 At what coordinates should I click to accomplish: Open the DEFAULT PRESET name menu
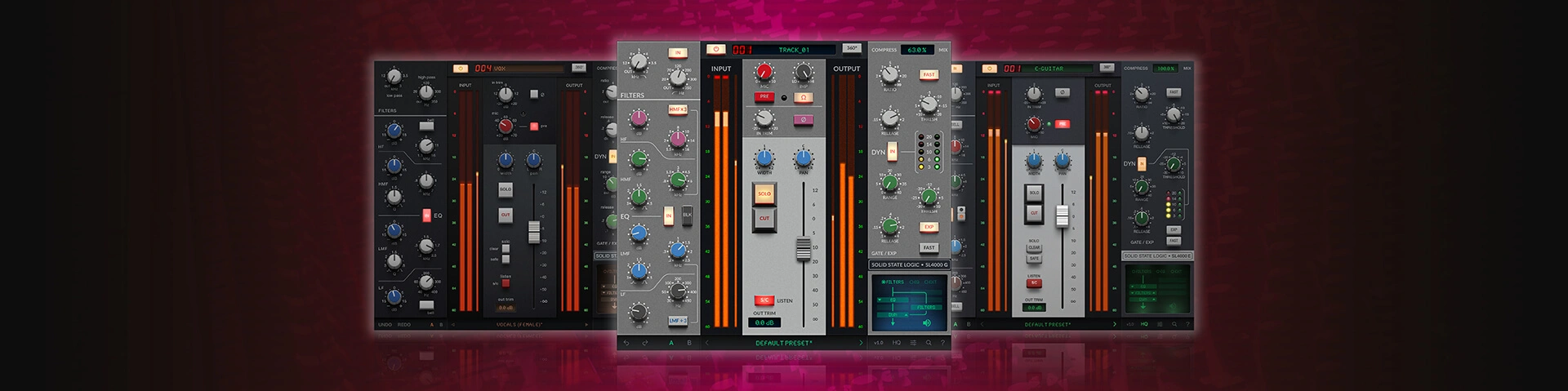[x=783, y=343]
